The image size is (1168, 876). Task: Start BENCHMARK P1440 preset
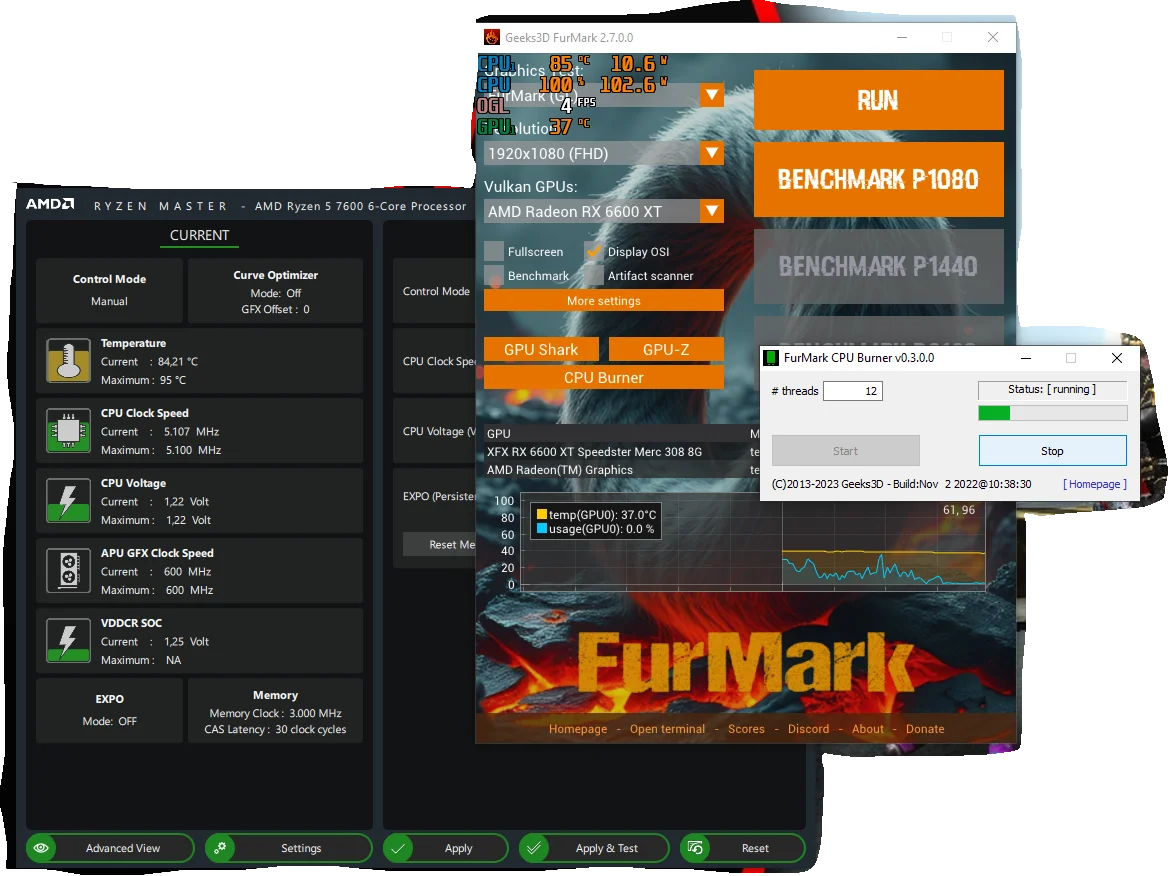879,266
